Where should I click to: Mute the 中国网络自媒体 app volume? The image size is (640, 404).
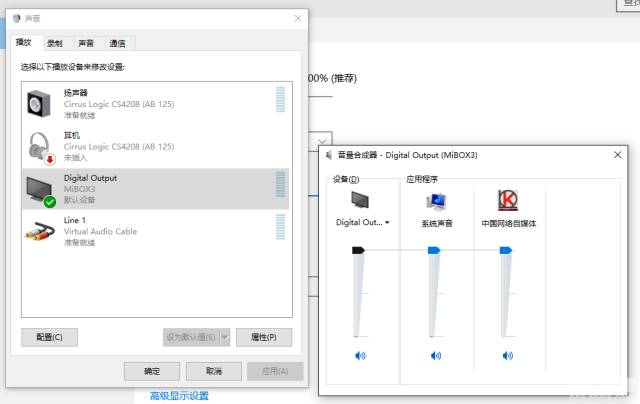[x=507, y=356]
